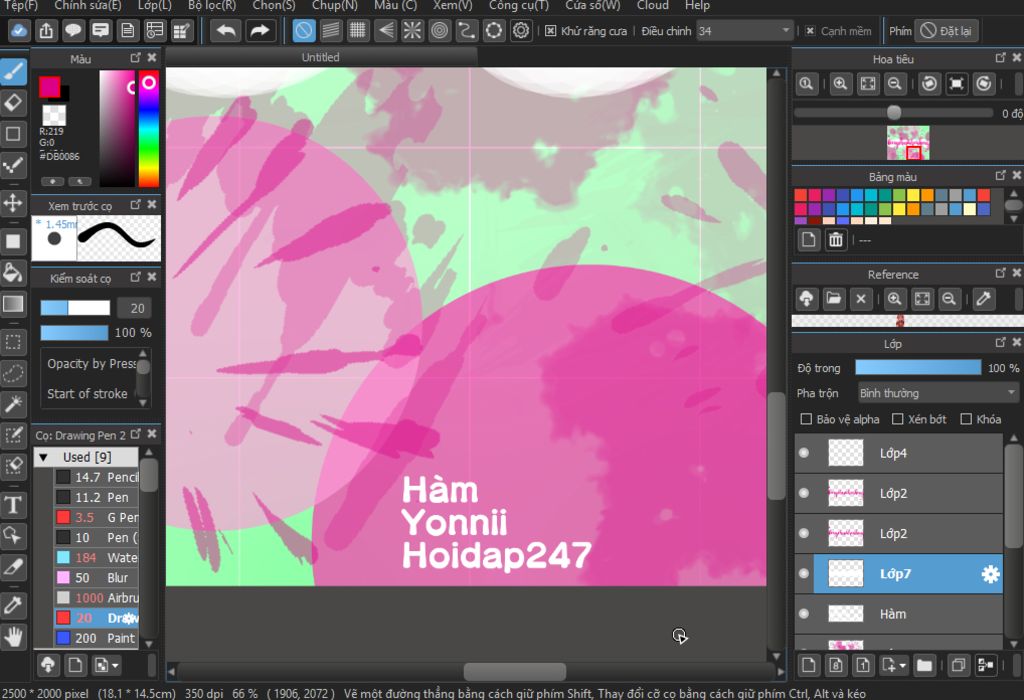Turn snap off with the toolbar icon
Viewport: 1024px width, 700px height.
point(304,31)
